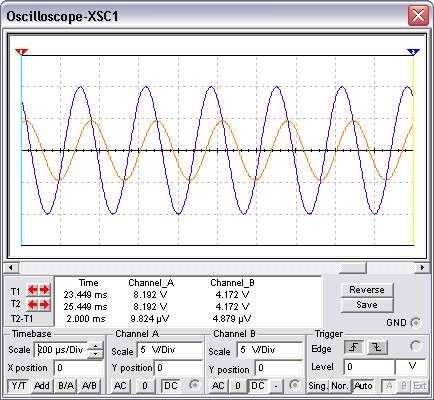Viewport: 434px width, 400px height.
Task: Switch display mode to B/A
Action: click(66, 386)
